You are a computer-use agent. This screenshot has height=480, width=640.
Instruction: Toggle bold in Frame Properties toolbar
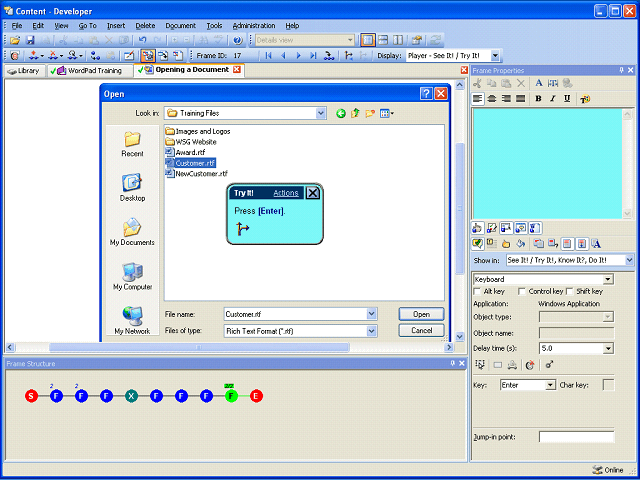(x=538, y=99)
